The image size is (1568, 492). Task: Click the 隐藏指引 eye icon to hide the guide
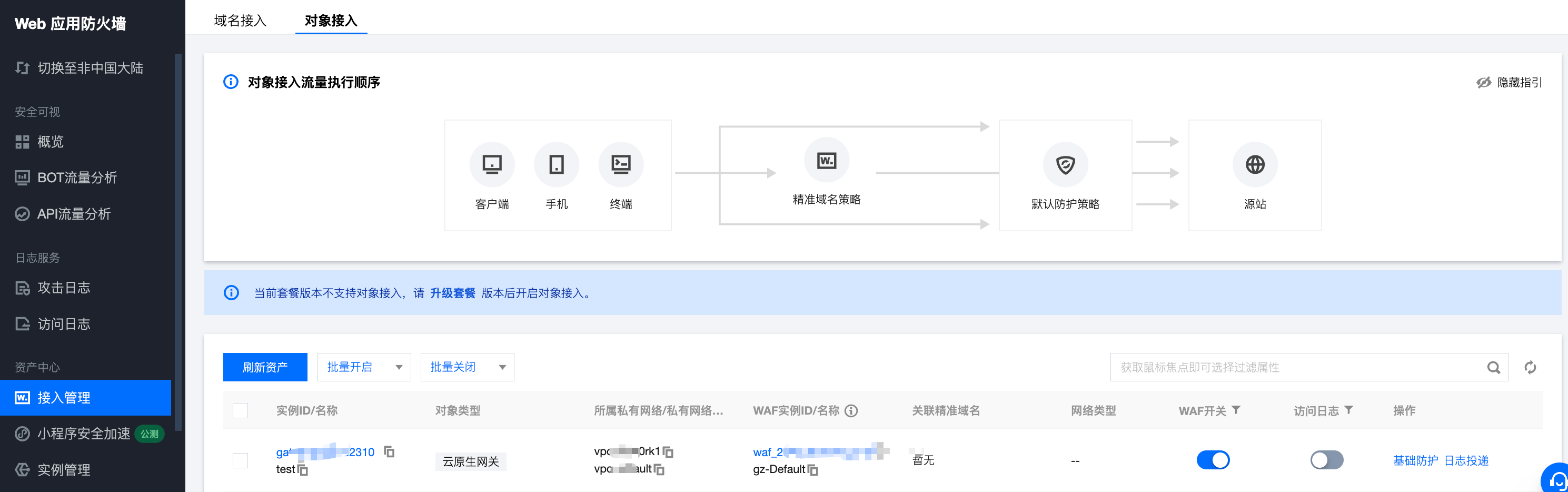(1483, 82)
